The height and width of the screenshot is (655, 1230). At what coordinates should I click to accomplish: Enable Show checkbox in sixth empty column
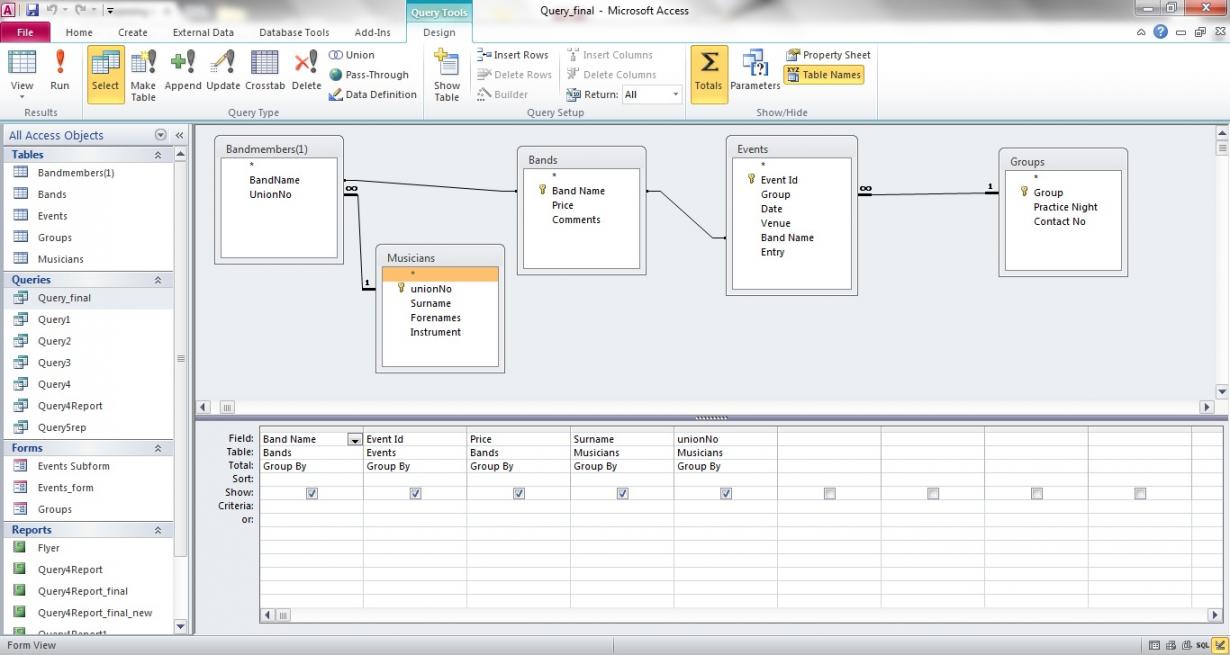[x=830, y=493]
